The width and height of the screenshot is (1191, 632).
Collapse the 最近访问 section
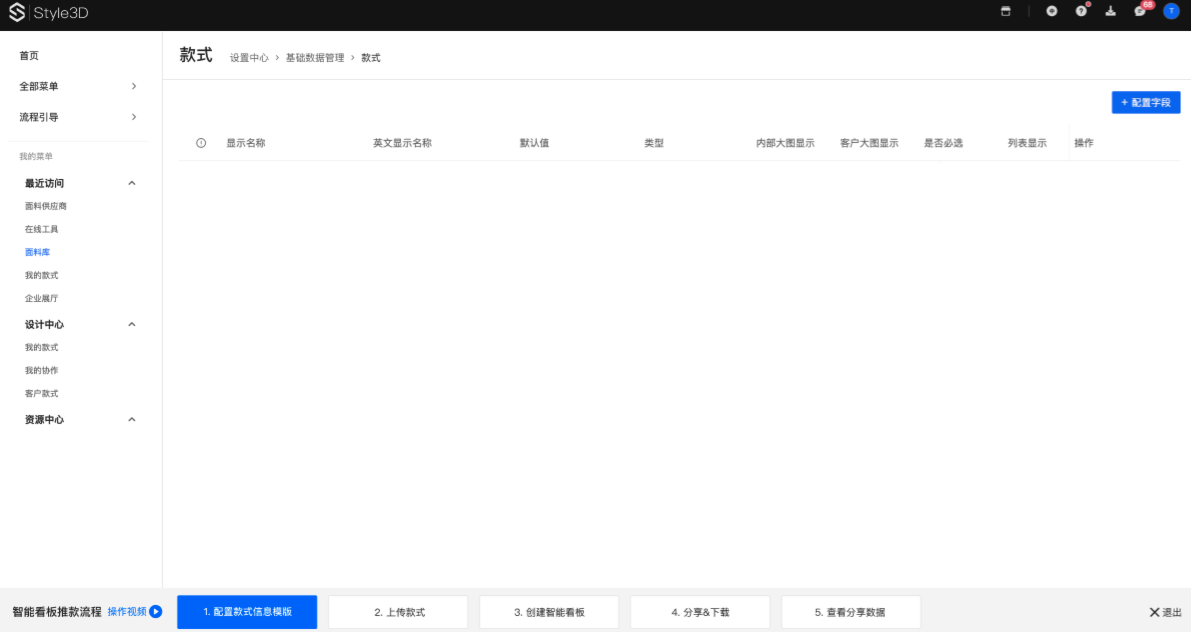tap(132, 183)
